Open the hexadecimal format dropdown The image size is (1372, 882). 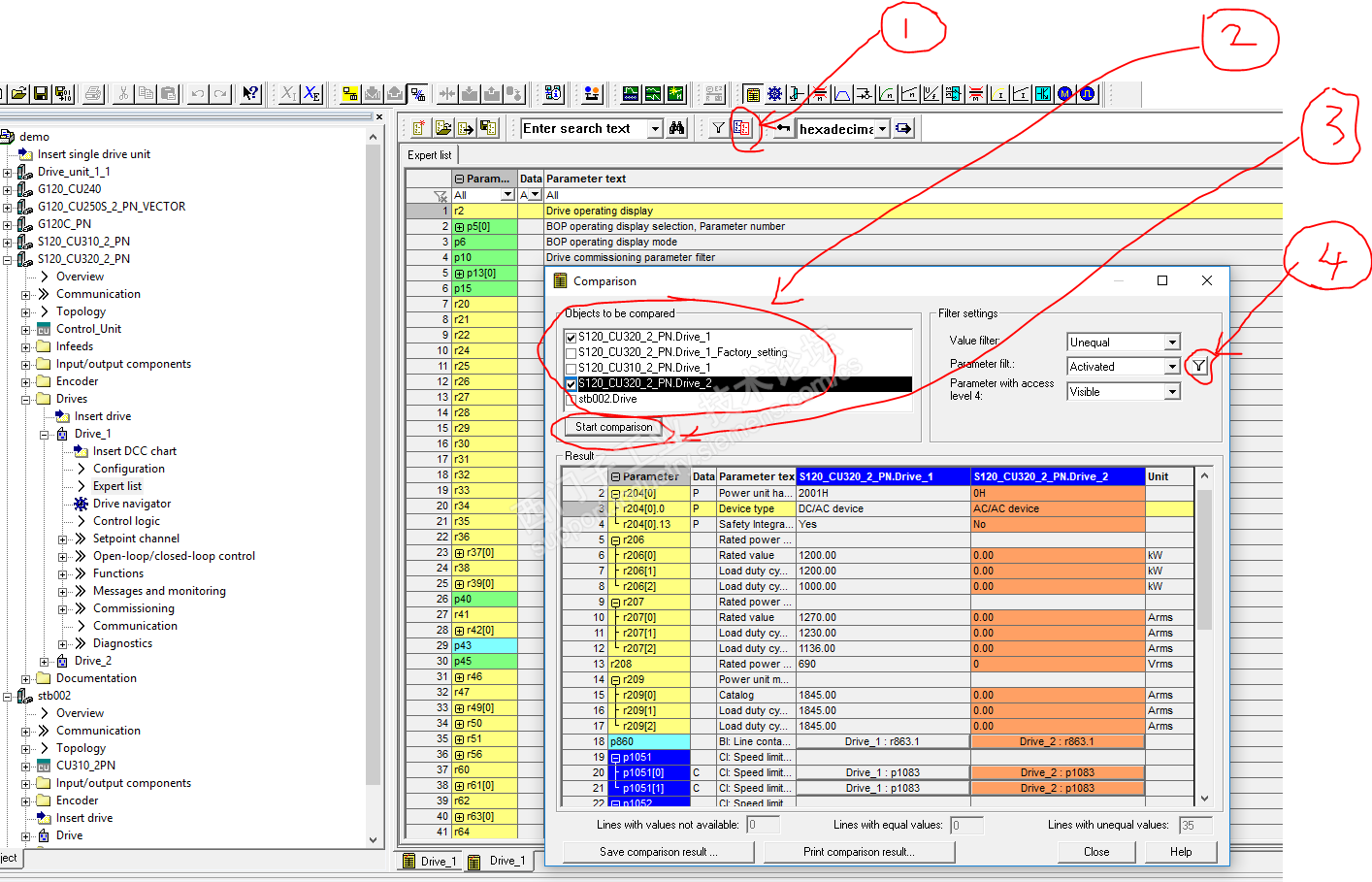(882, 129)
